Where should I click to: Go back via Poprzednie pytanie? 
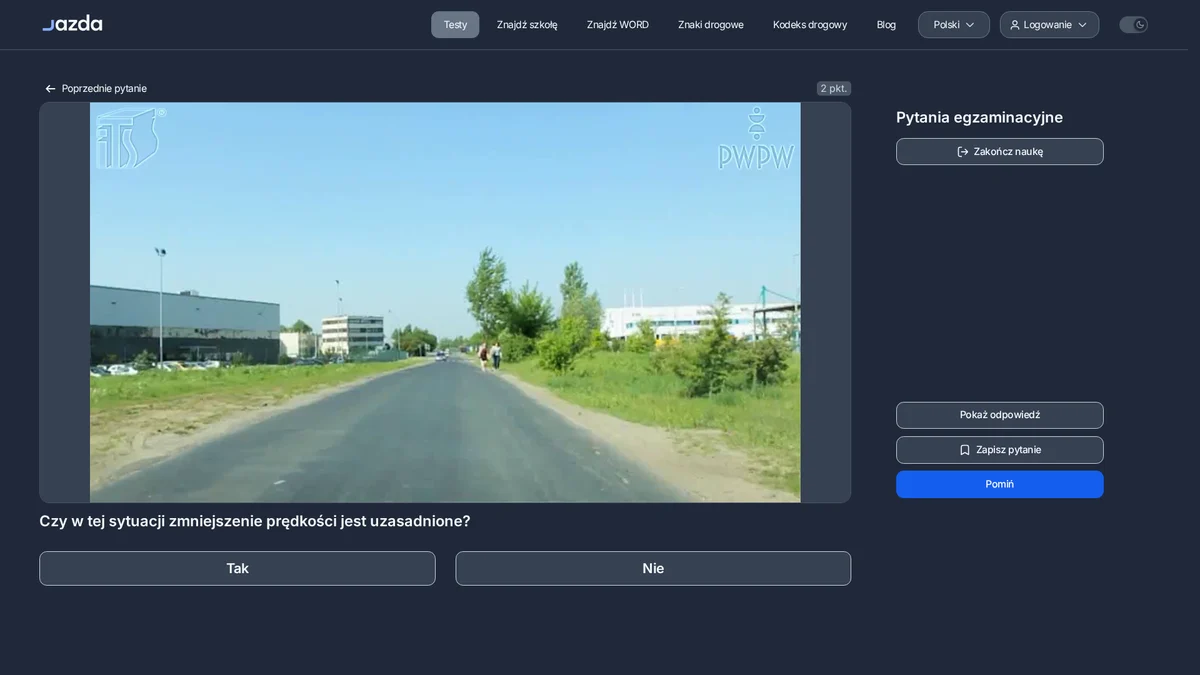coord(95,89)
